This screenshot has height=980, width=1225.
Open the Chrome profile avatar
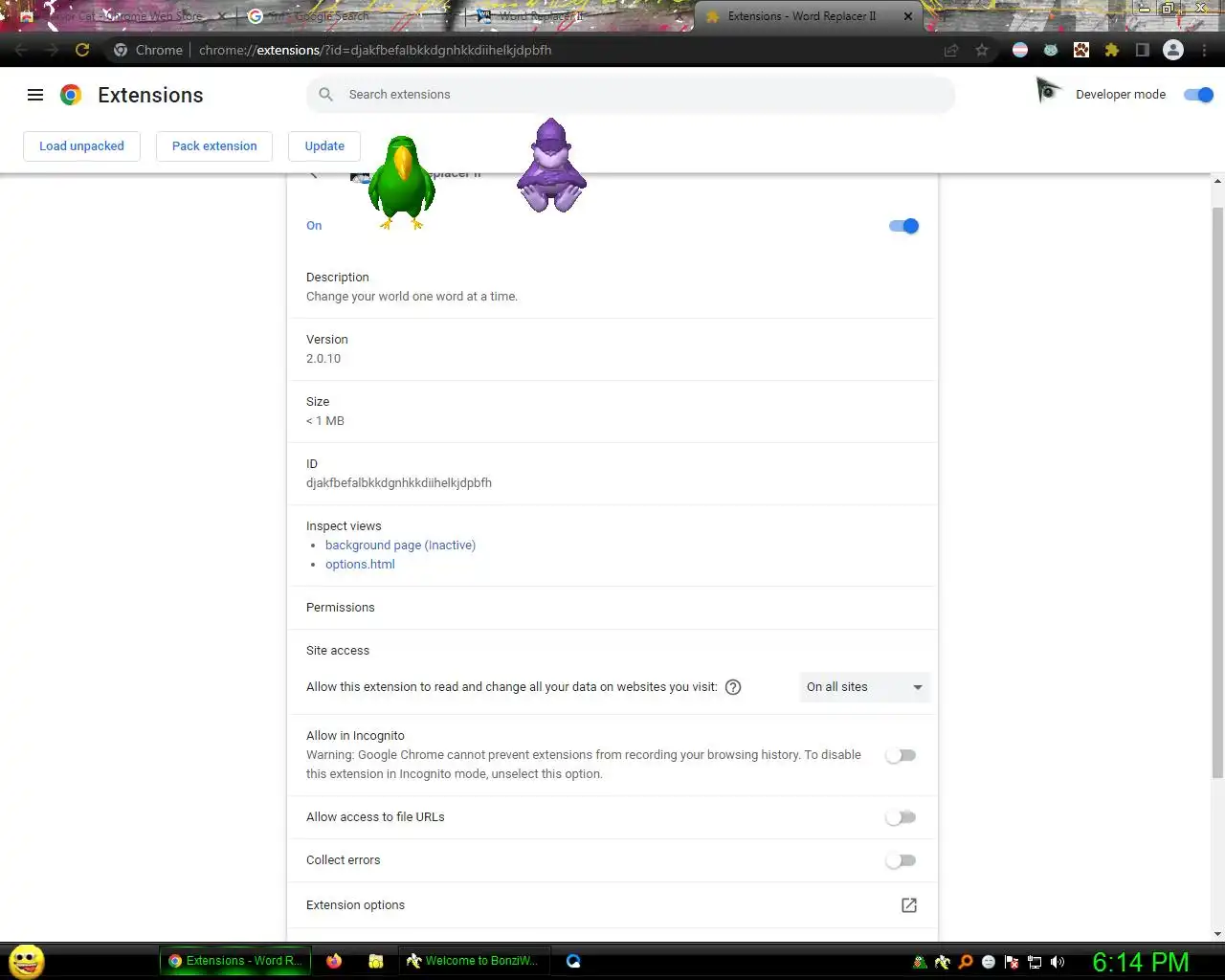[x=1173, y=50]
